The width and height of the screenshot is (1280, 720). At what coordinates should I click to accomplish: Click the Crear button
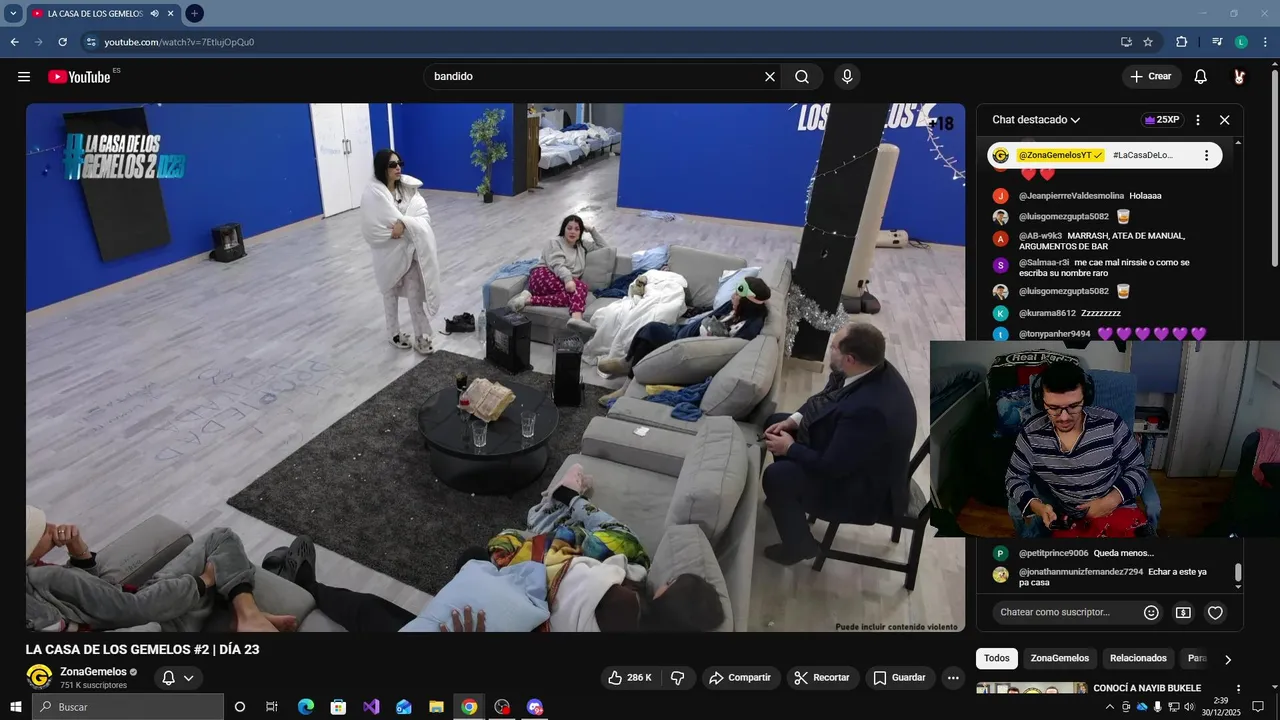[1151, 77]
